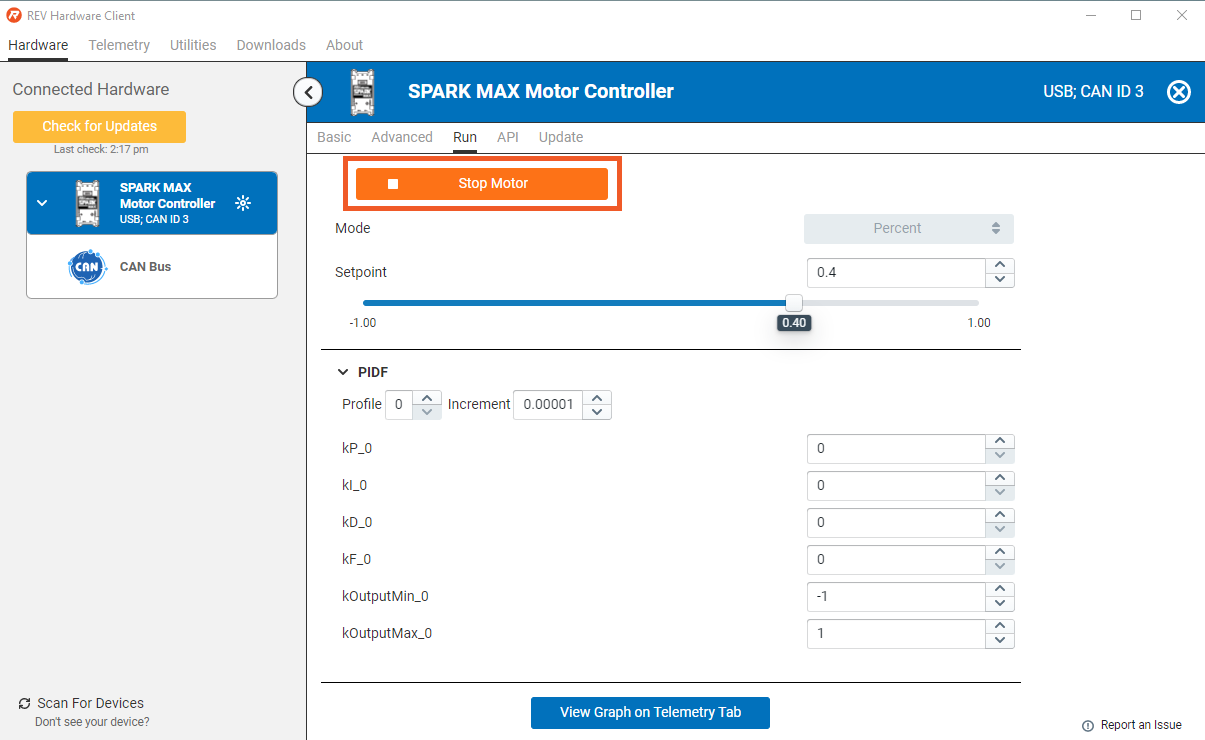Decrease the Setpoint value with down arrow
Image resolution: width=1205 pixels, height=740 pixels.
click(1000, 280)
